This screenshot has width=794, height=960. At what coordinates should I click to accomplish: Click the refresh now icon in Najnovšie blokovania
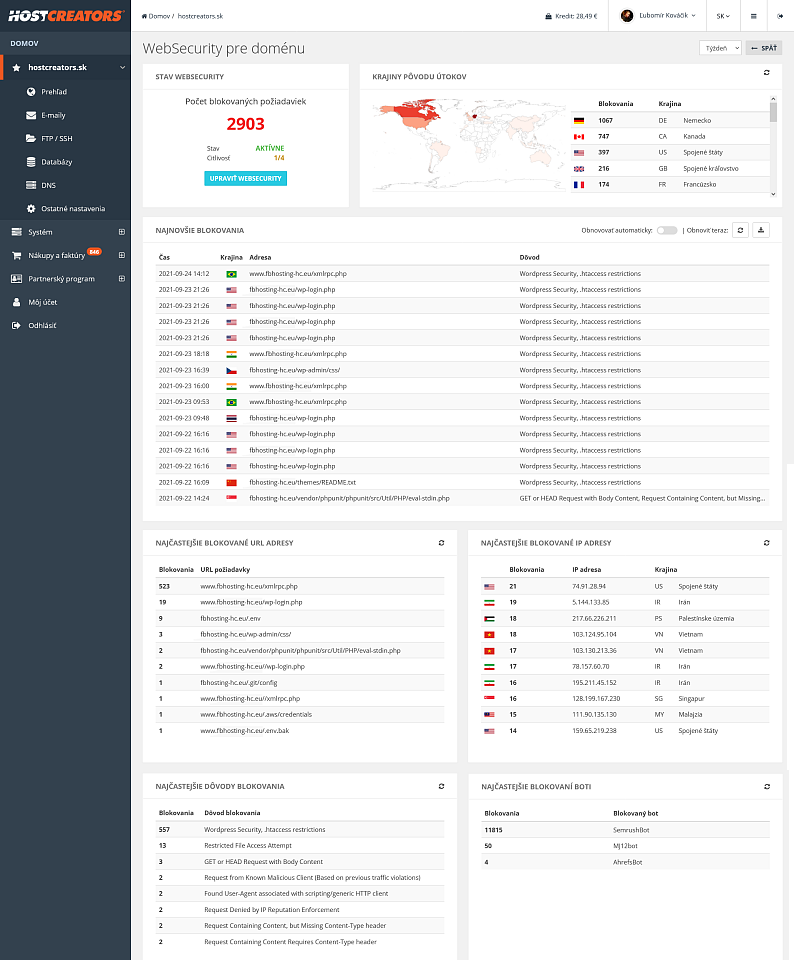[741, 230]
